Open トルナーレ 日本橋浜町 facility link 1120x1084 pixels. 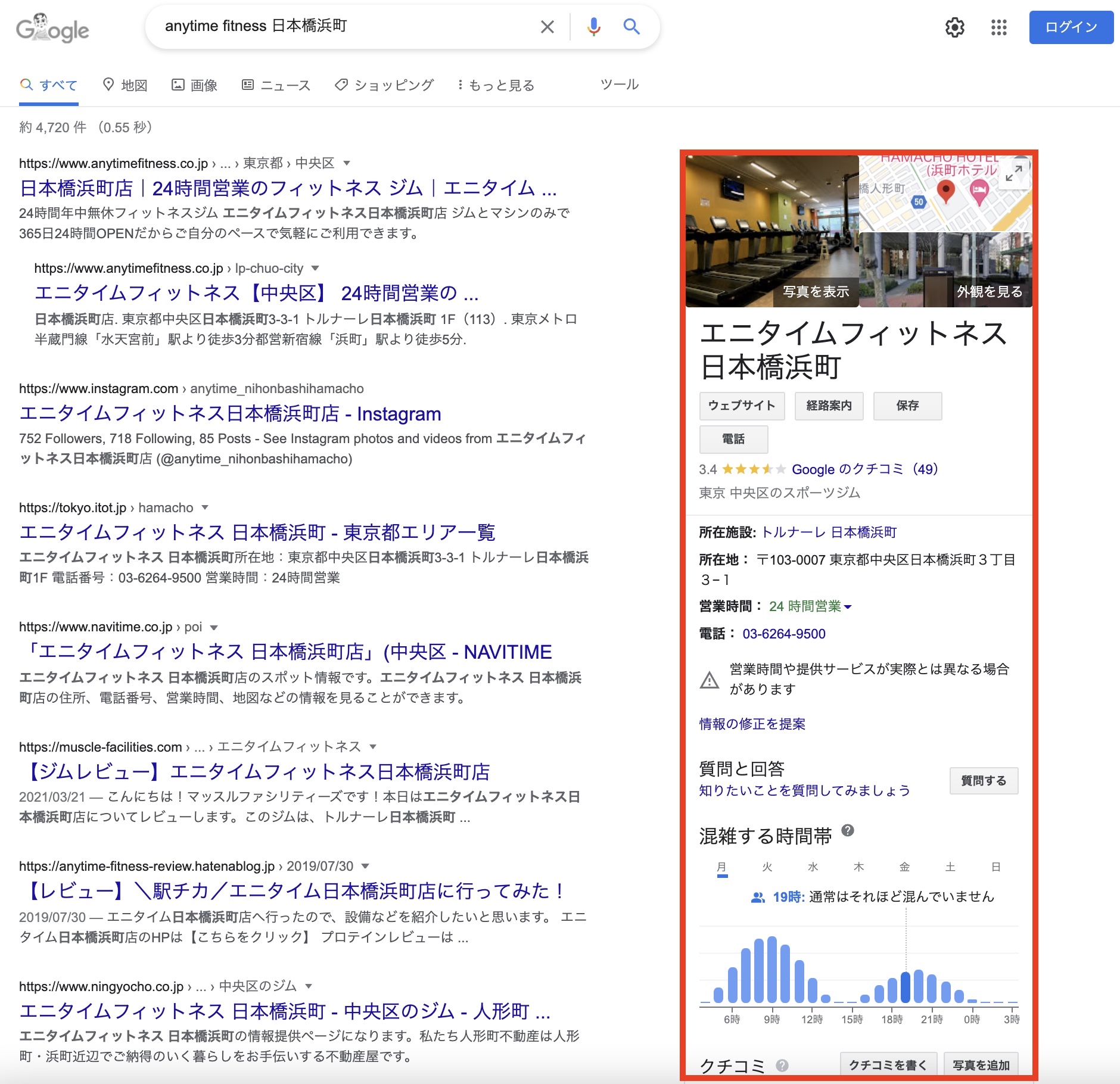pos(829,532)
